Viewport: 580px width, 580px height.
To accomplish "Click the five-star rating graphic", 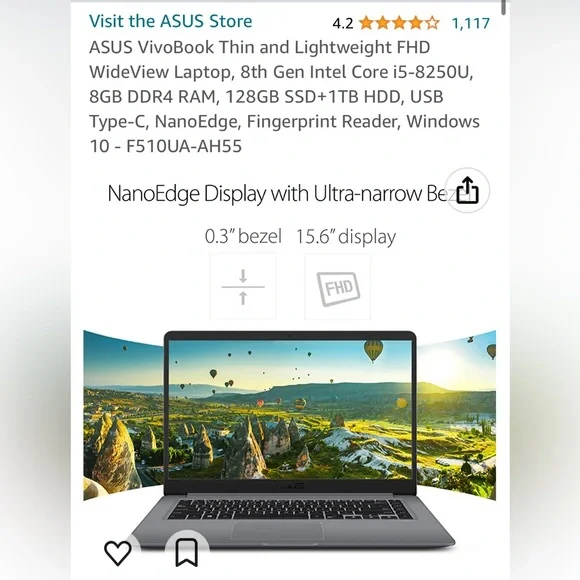I will (x=399, y=23).
